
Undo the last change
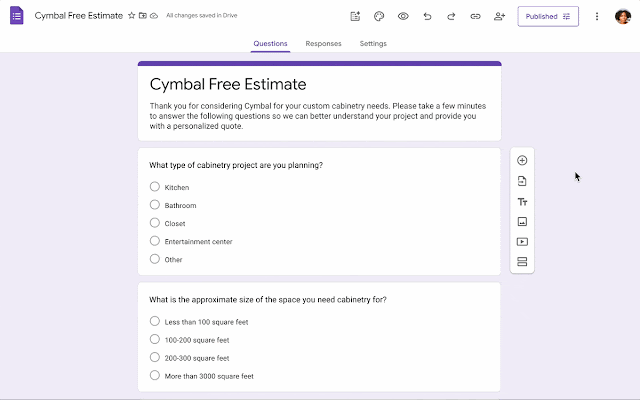click(427, 17)
